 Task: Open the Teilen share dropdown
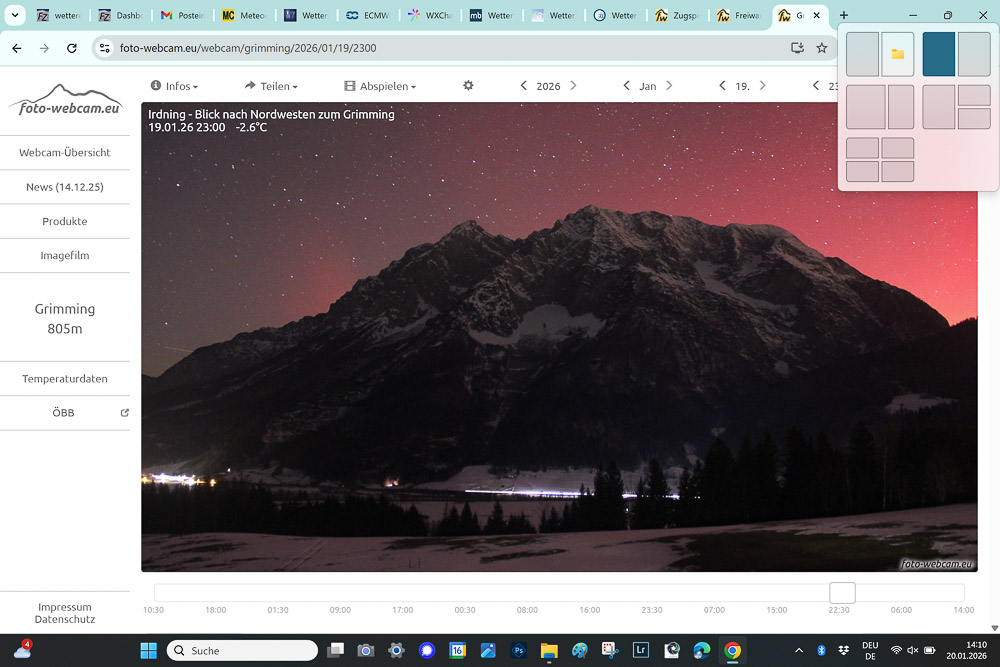point(271,86)
